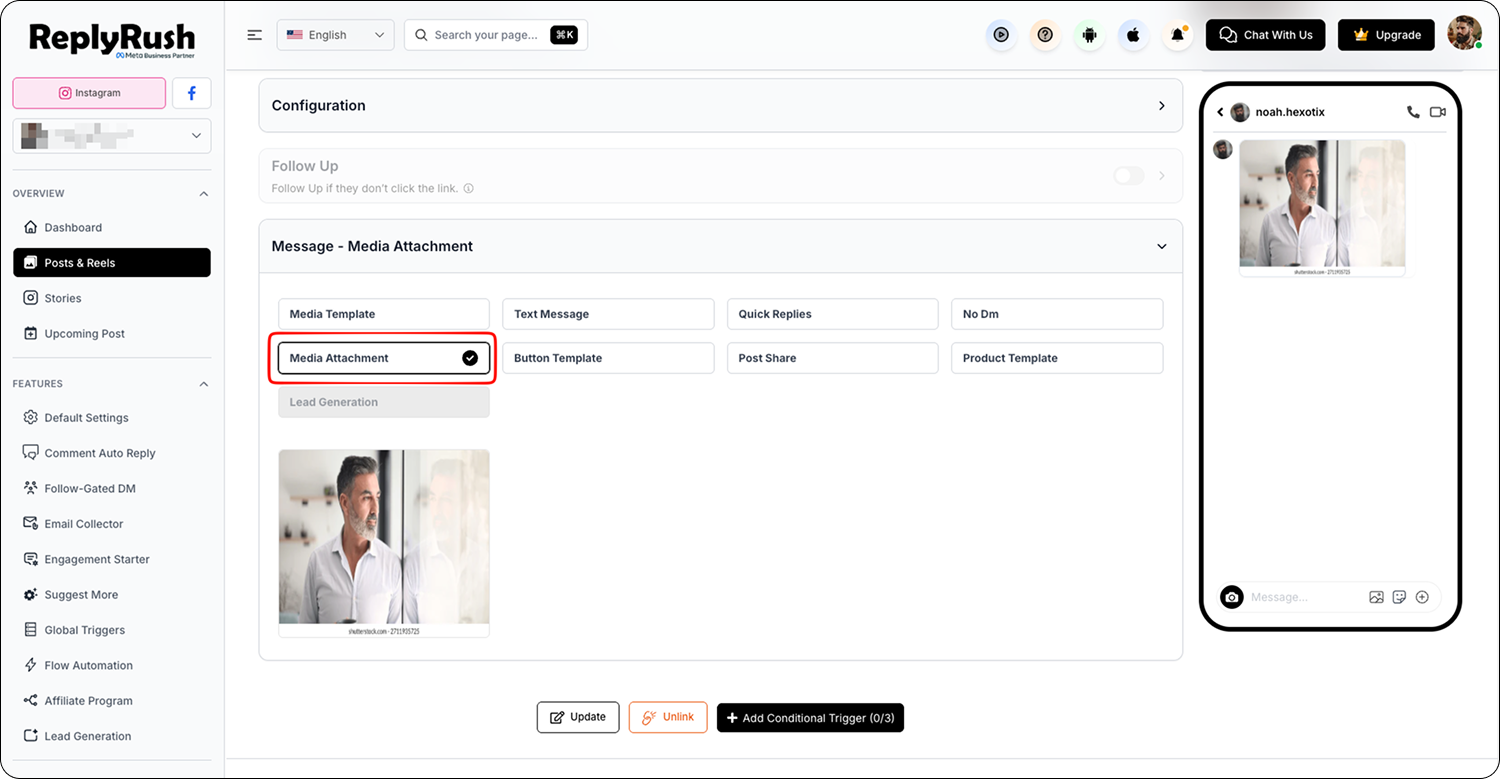
Task: Click the help question mark icon
Action: (x=1045, y=35)
